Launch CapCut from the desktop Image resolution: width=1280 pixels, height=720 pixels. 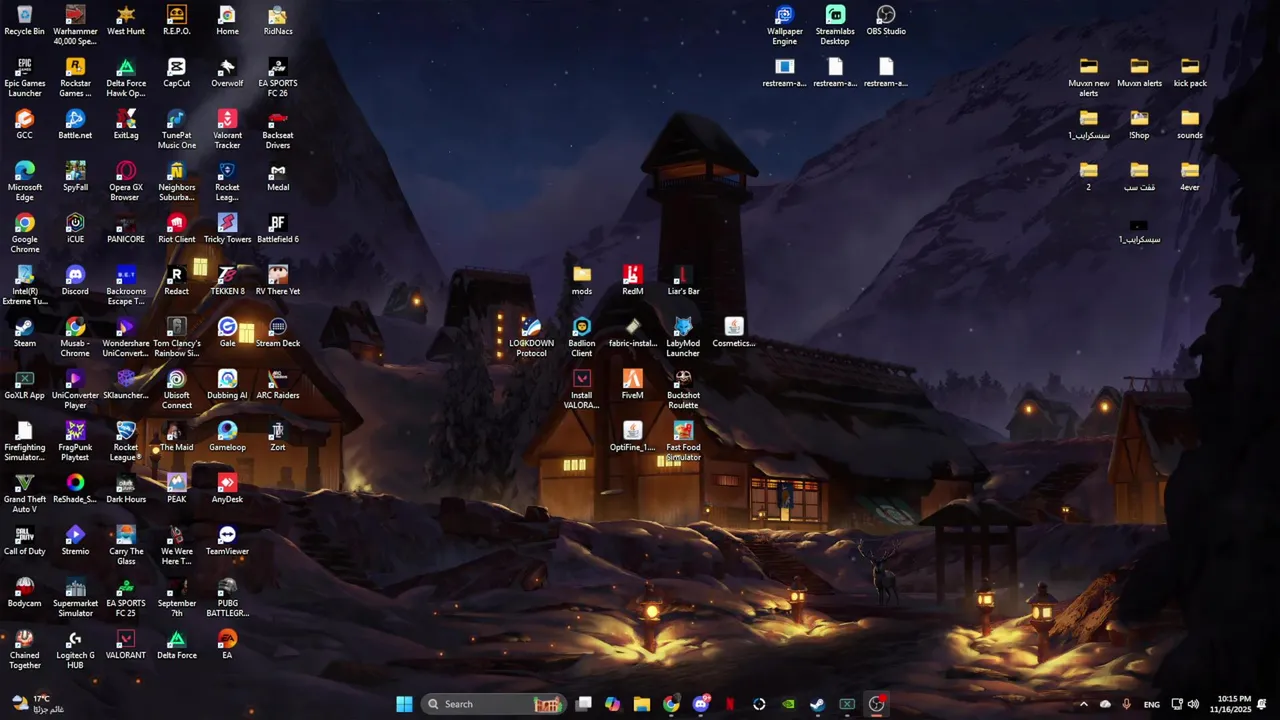(176, 73)
